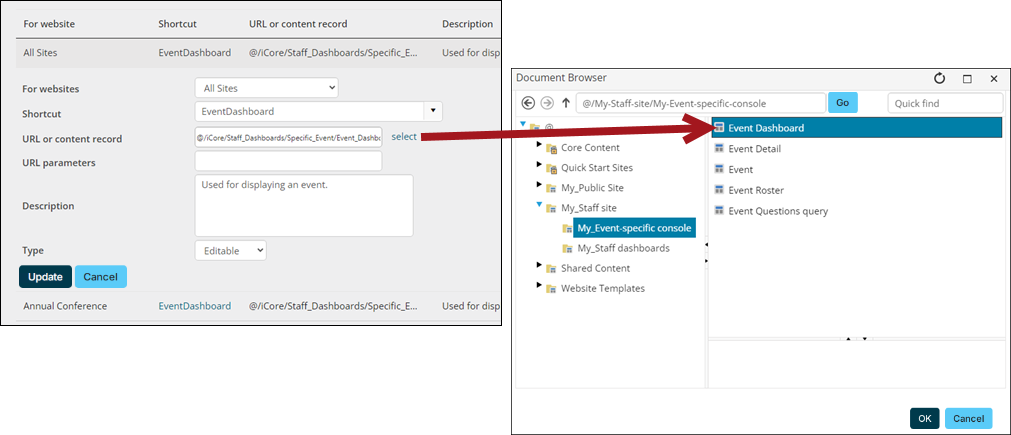Click the Quick Start Sites folder icon

[551, 168]
